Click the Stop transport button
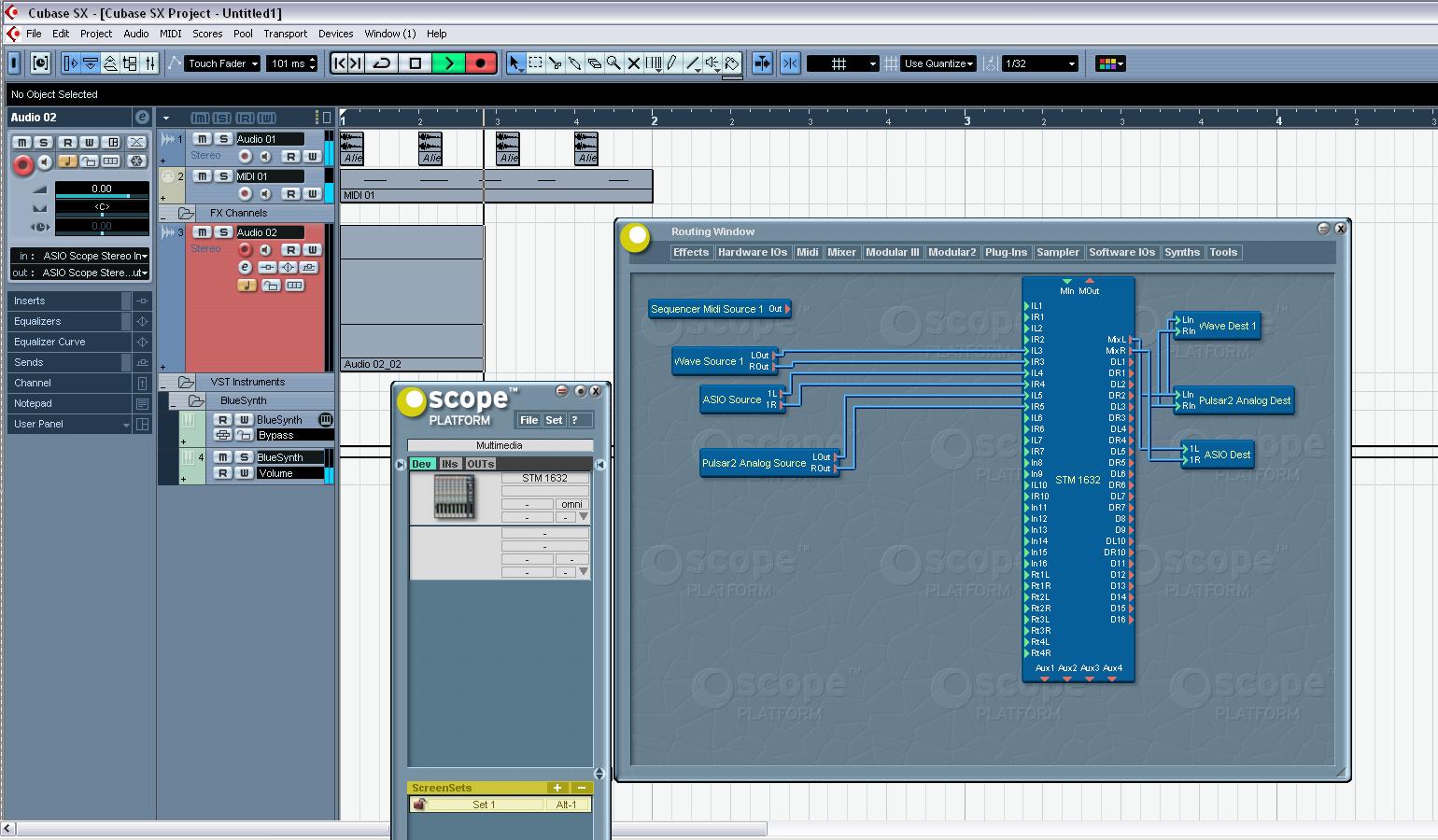The width and height of the screenshot is (1438, 840). [x=416, y=63]
